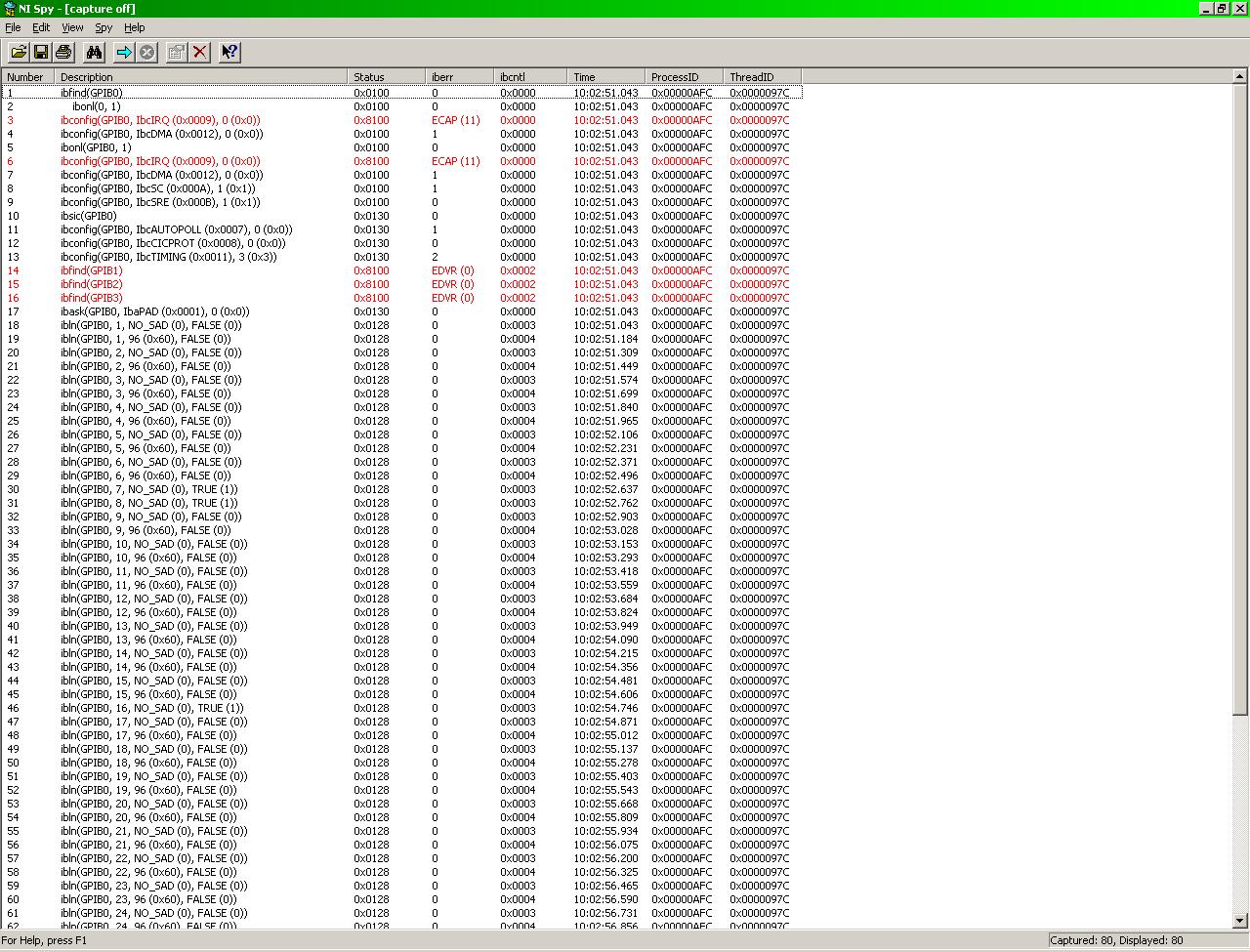
Task: Click the context Help pointer icon
Action: click(229, 52)
